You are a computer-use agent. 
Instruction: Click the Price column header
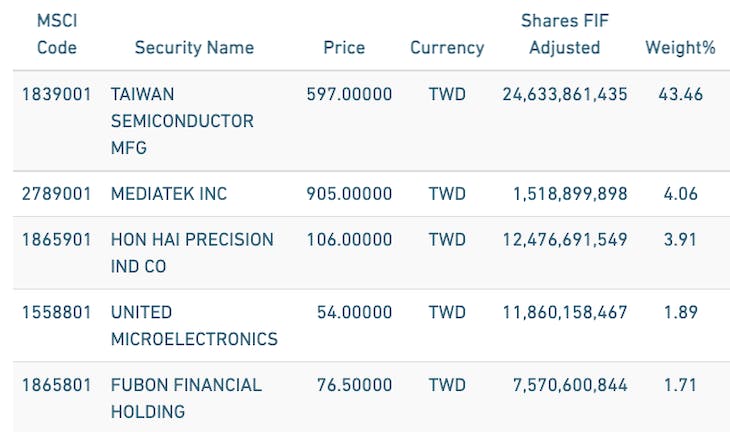tap(344, 47)
